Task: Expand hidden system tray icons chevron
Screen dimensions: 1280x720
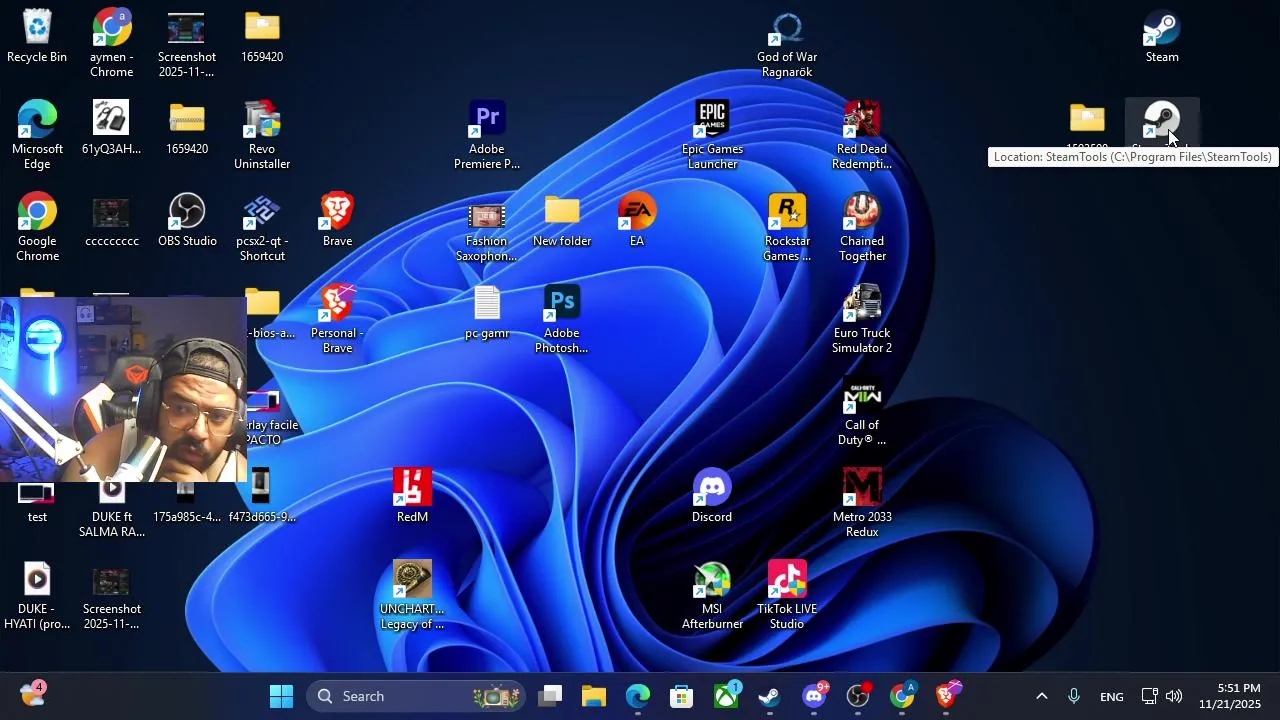Action: click(1041, 696)
